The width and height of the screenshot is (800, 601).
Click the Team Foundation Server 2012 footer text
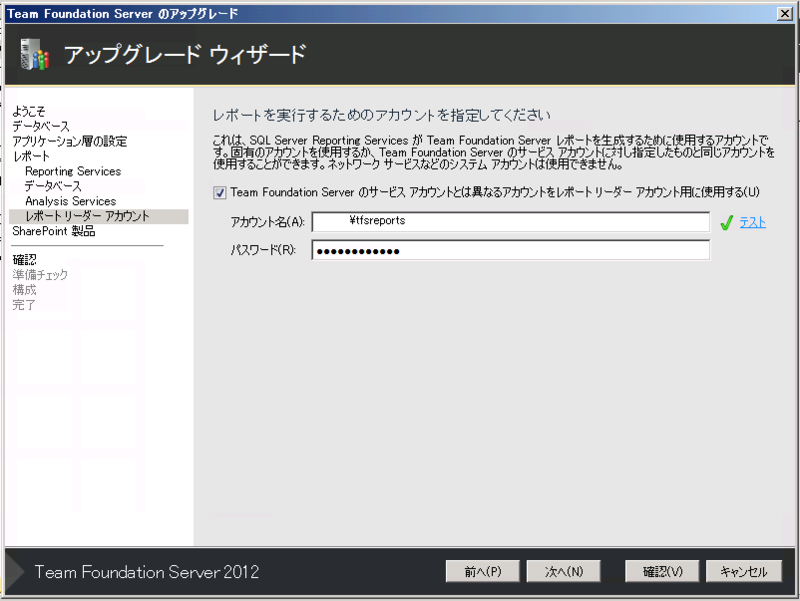[x=147, y=572]
